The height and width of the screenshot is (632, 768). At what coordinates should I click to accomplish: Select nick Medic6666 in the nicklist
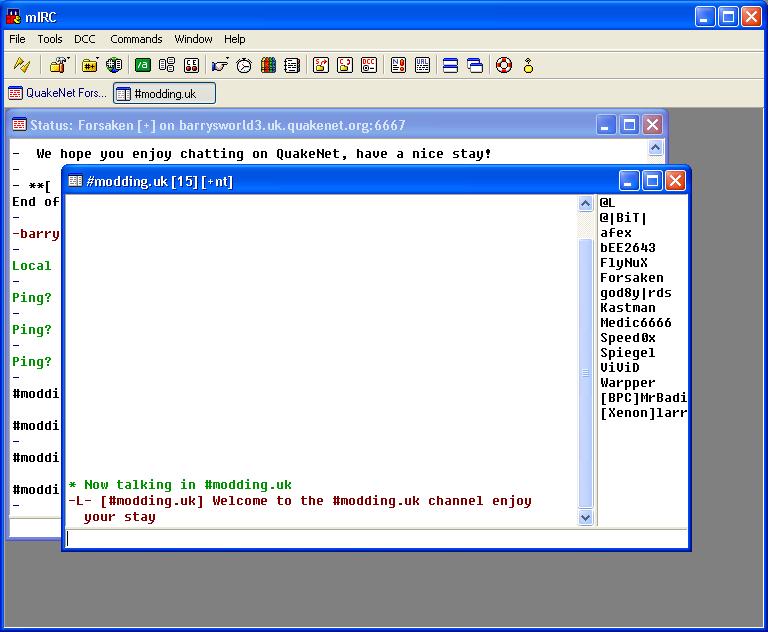pyautogui.click(x=635, y=322)
